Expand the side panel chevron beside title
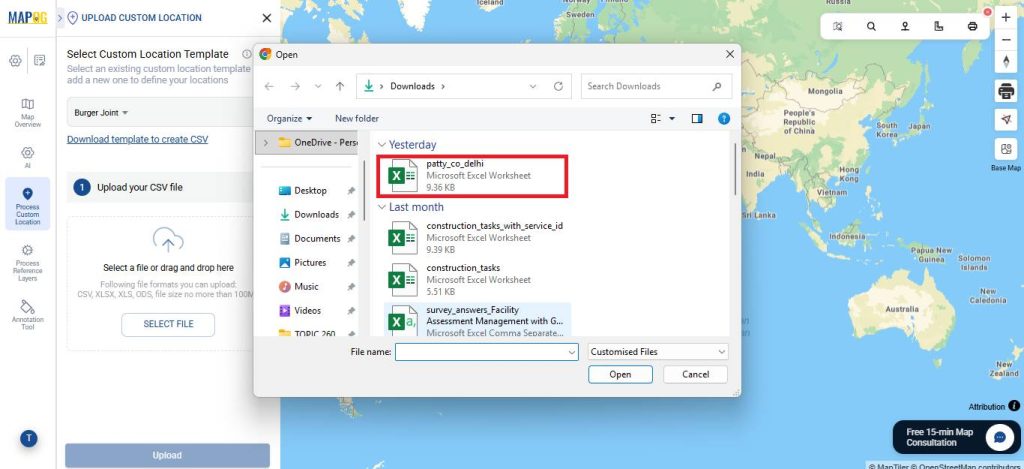1024x469 pixels. (x=61, y=18)
